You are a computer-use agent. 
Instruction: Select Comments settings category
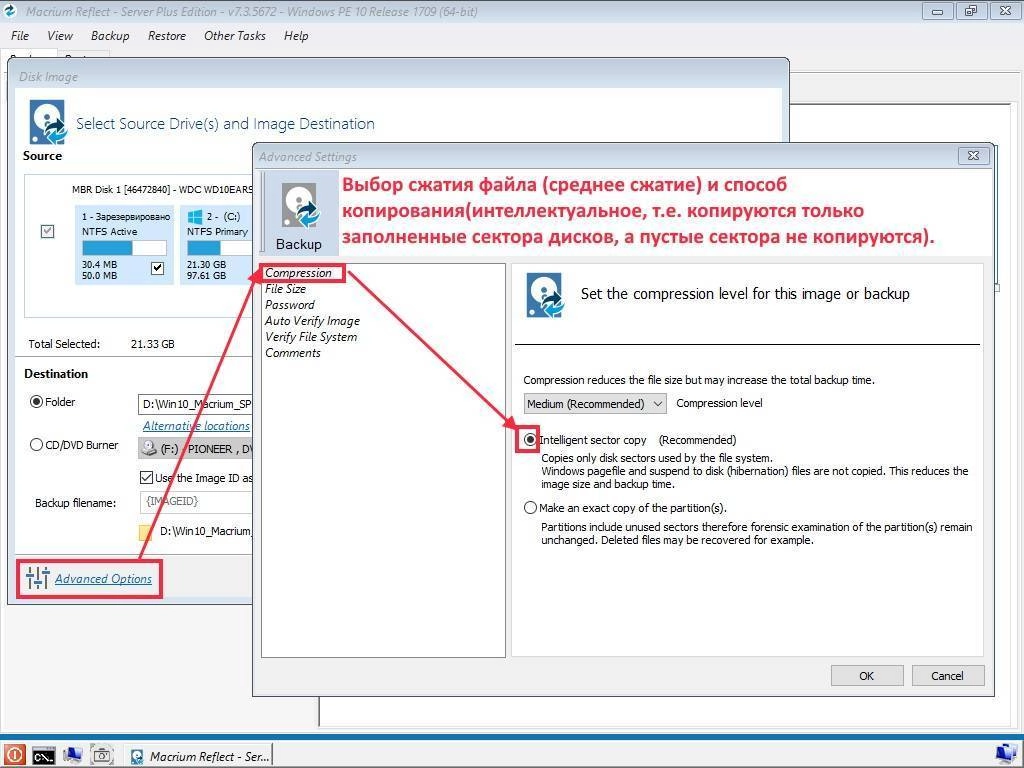(293, 353)
